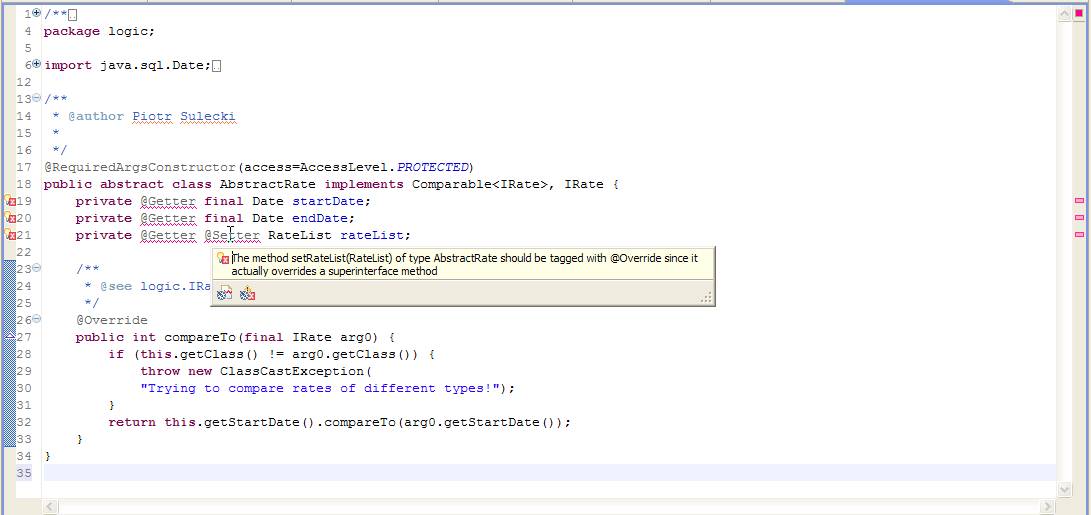Click the override indicator triangle on line 27
The height and width of the screenshot is (515, 1091).
[x=9, y=337]
